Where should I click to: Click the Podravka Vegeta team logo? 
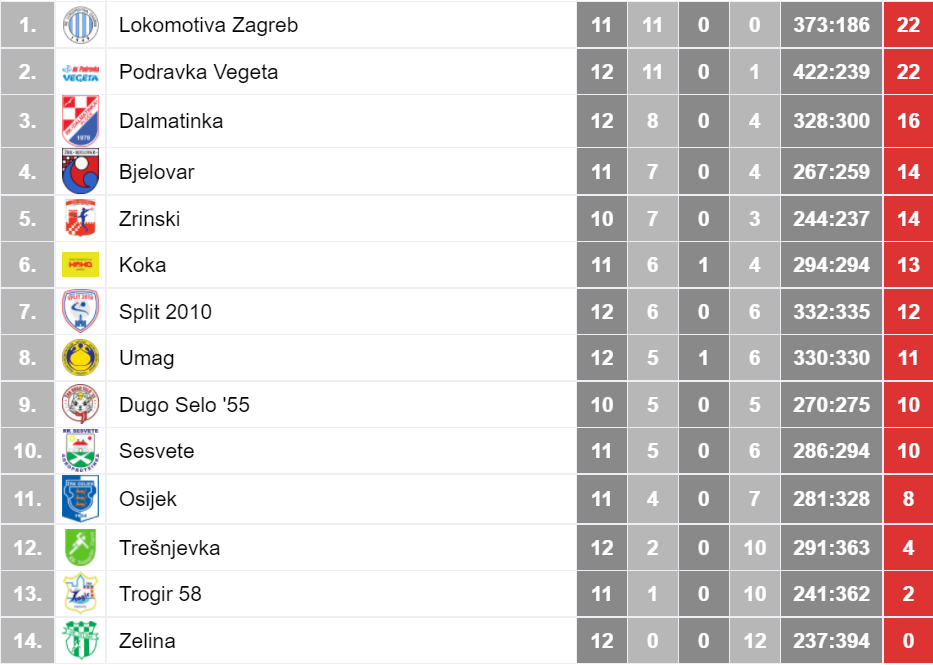click(x=80, y=73)
